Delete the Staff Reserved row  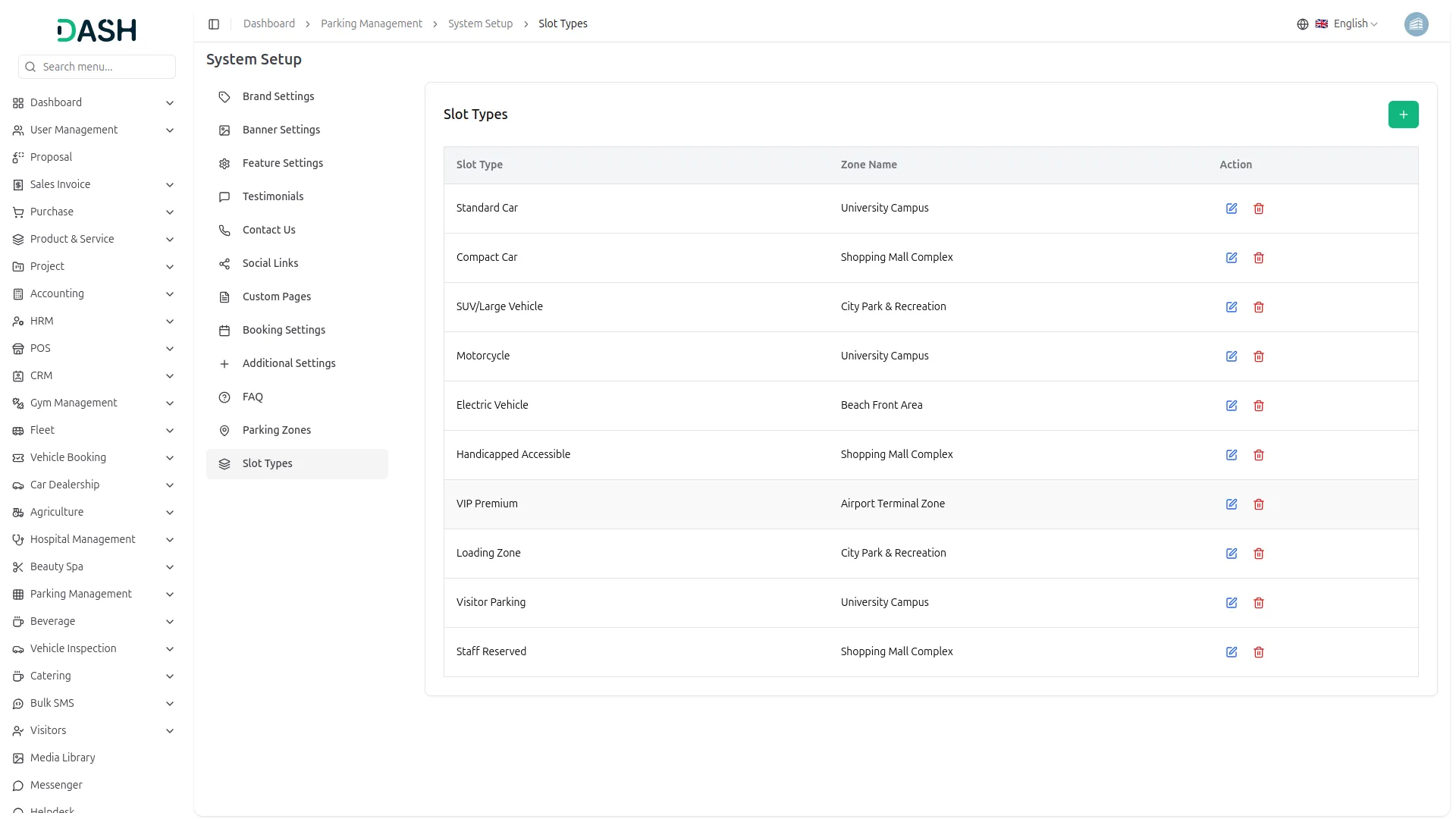click(1259, 652)
